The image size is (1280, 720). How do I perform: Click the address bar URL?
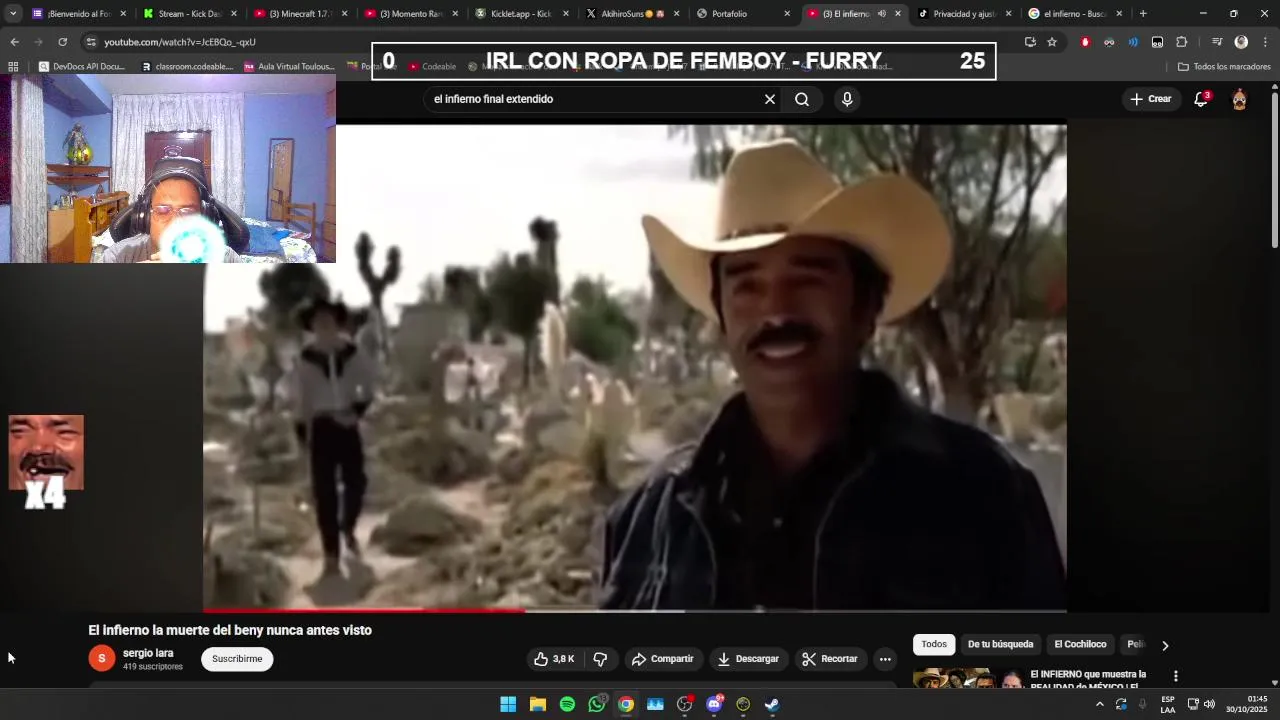tap(180, 42)
